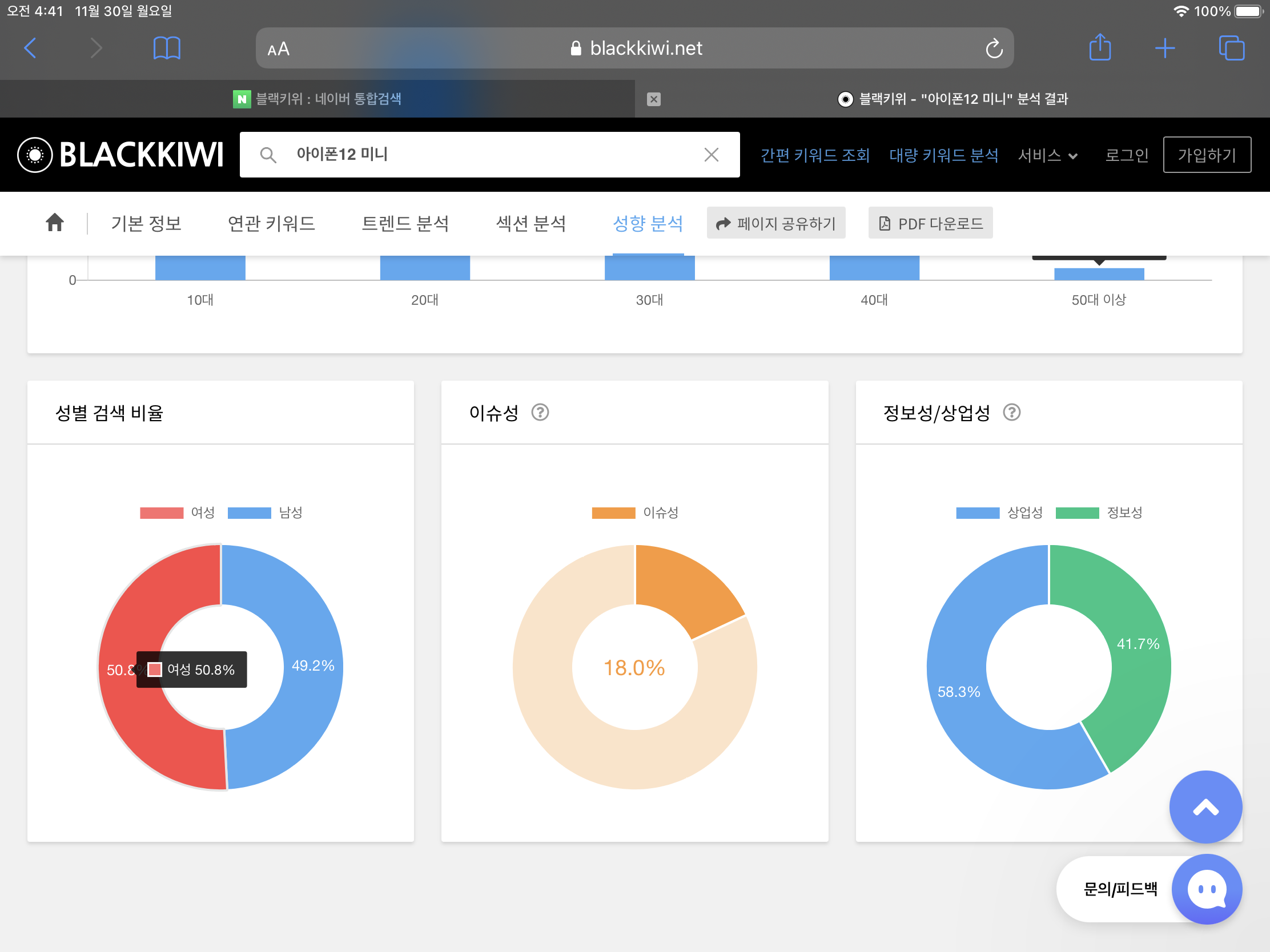Click the 이슈성 help question mark icon
The image size is (1270, 952).
pyautogui.click(x=540, y=412)
